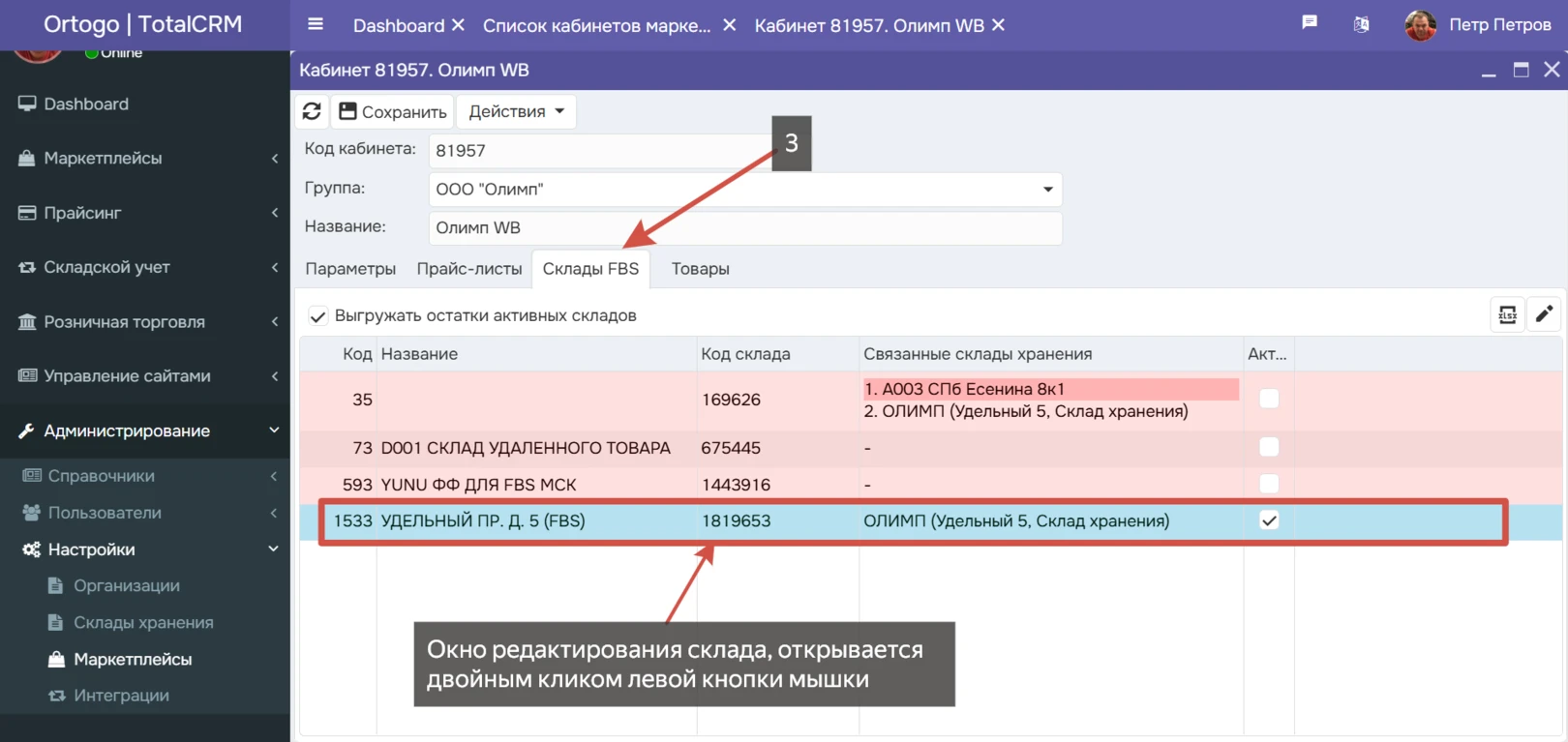Click the Название input field
This screenshot has width=1568, height=742.
(745, 227)
